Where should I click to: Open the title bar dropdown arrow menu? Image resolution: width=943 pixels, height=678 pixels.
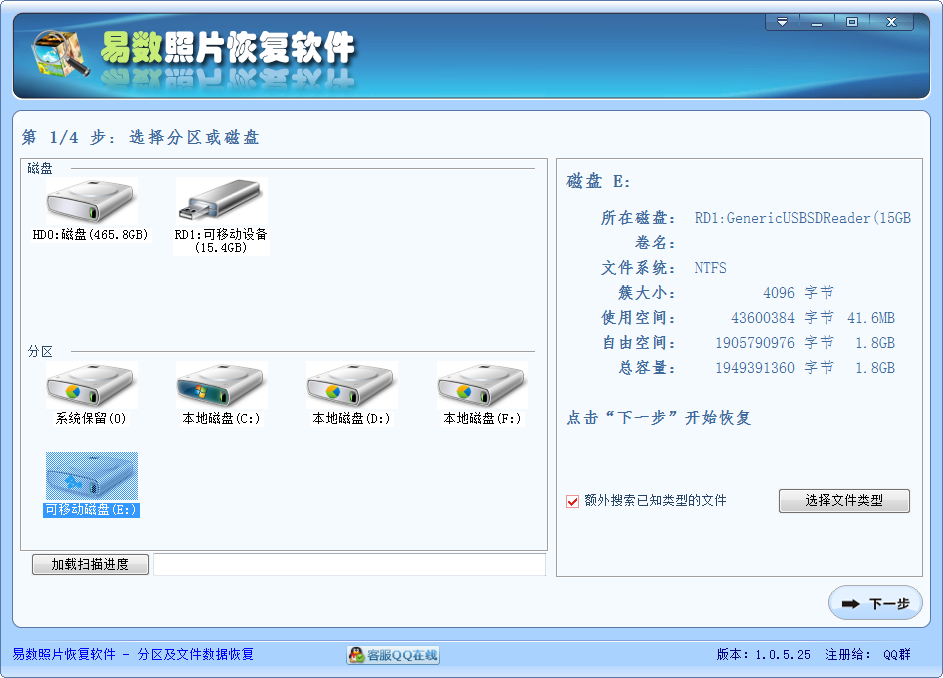point(781,21)
